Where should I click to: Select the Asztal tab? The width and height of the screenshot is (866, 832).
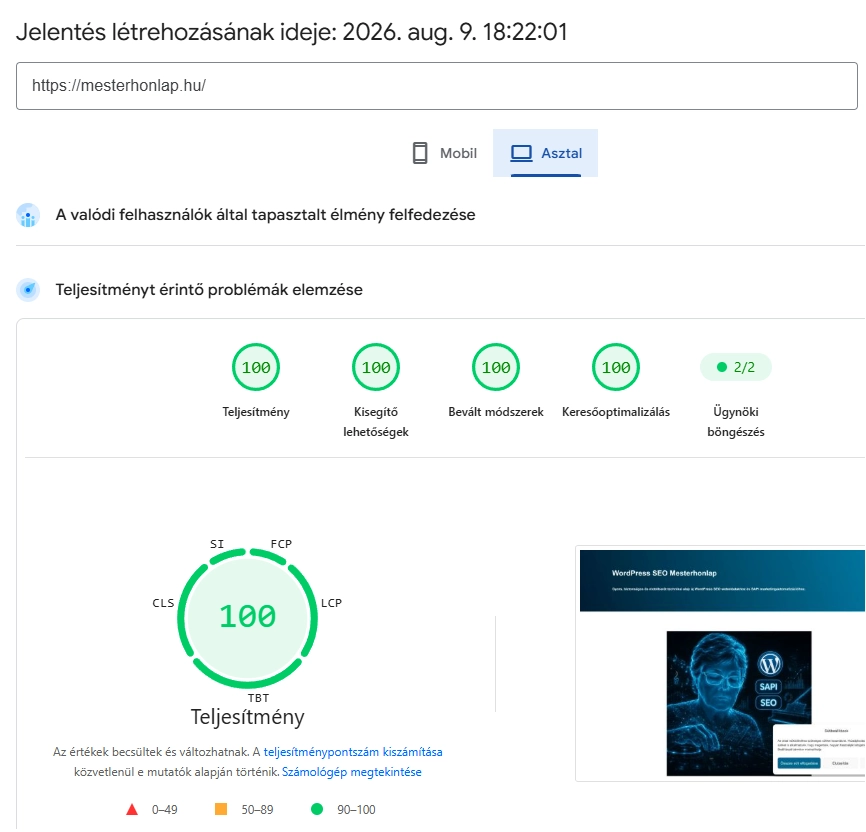pos(546,153)
